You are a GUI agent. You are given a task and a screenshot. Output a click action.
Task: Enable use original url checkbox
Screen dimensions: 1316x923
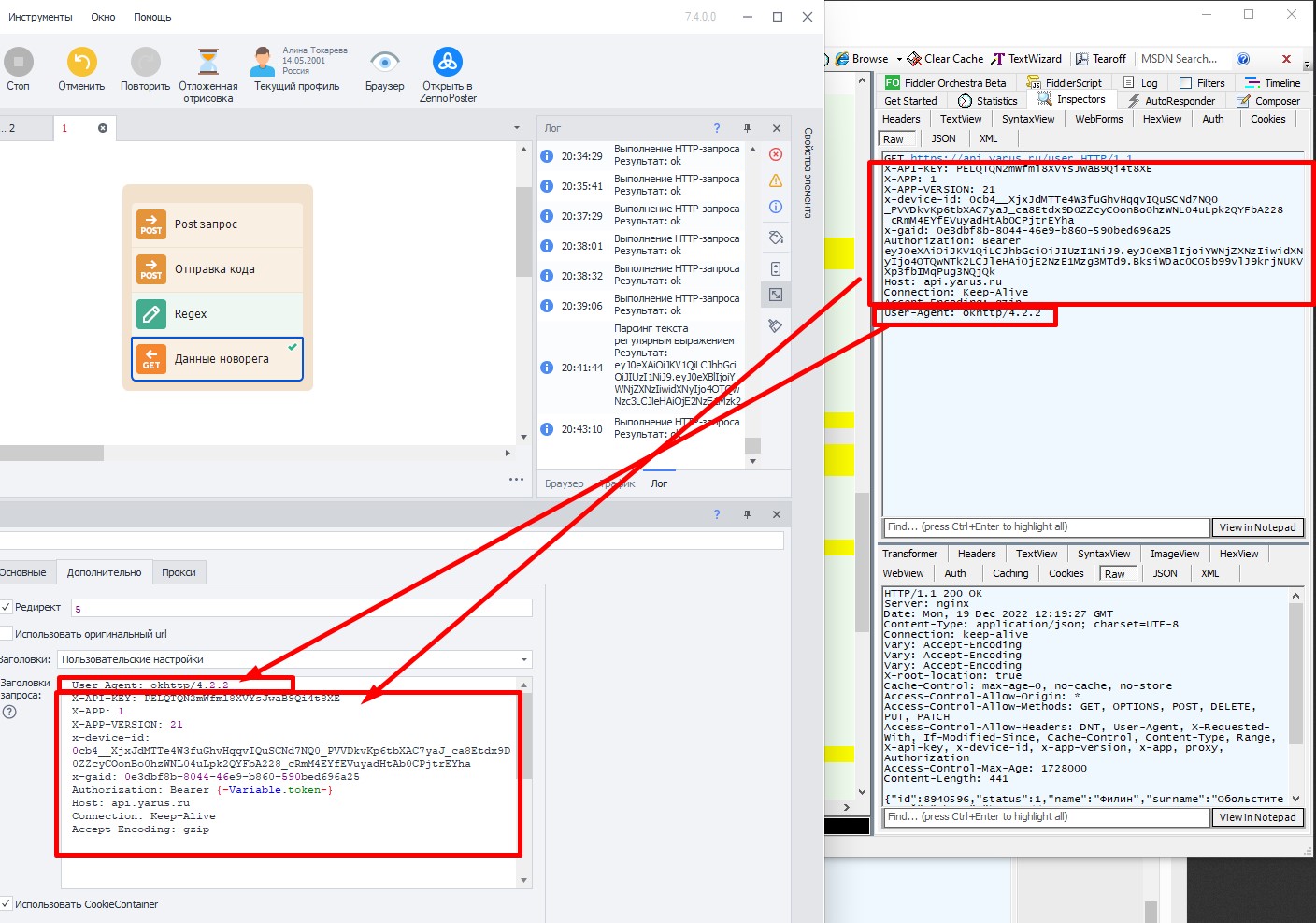pyautogui.click(x=6, y=634)
